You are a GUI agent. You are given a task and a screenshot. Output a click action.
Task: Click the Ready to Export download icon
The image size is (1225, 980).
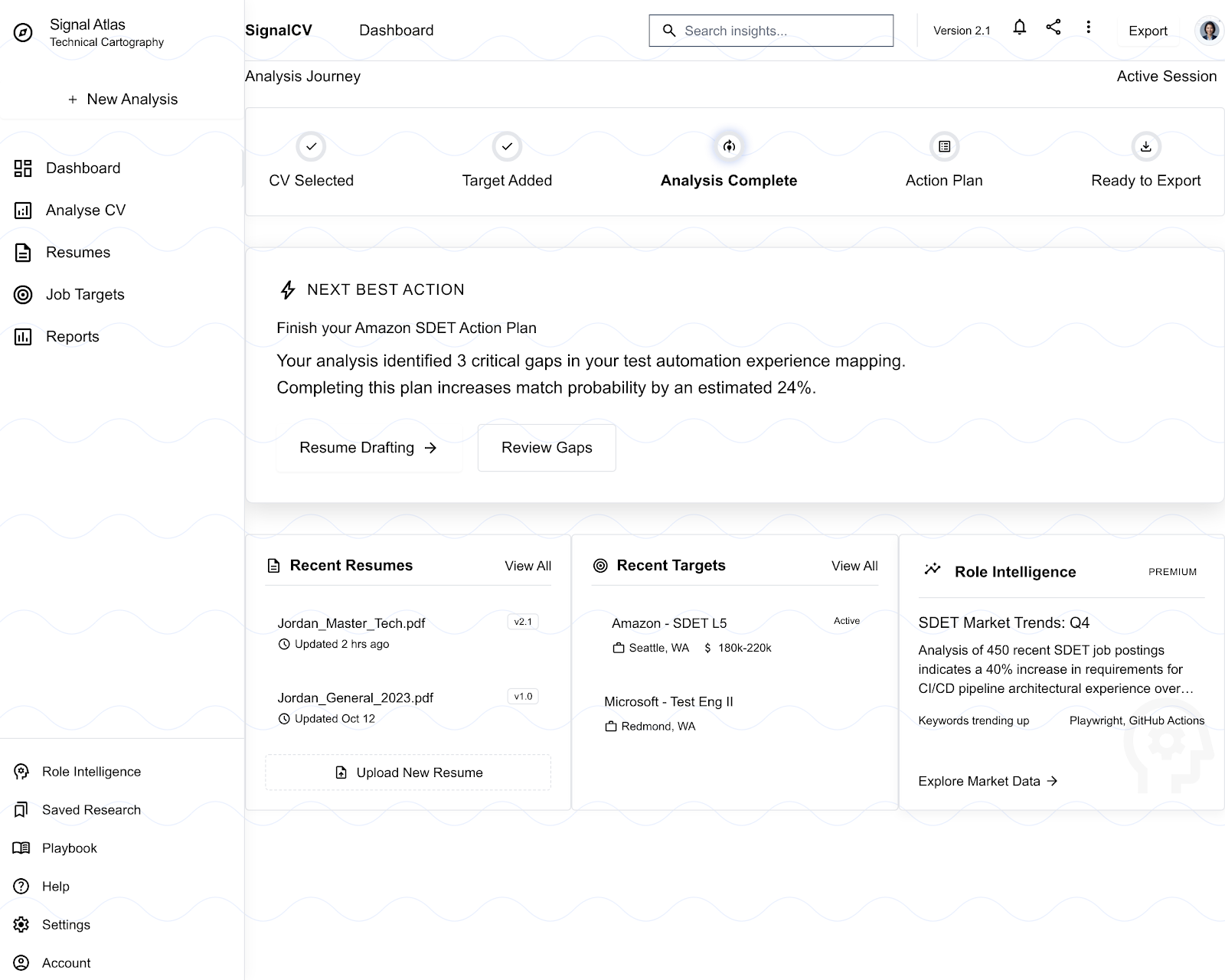[x=1145, y=146]
